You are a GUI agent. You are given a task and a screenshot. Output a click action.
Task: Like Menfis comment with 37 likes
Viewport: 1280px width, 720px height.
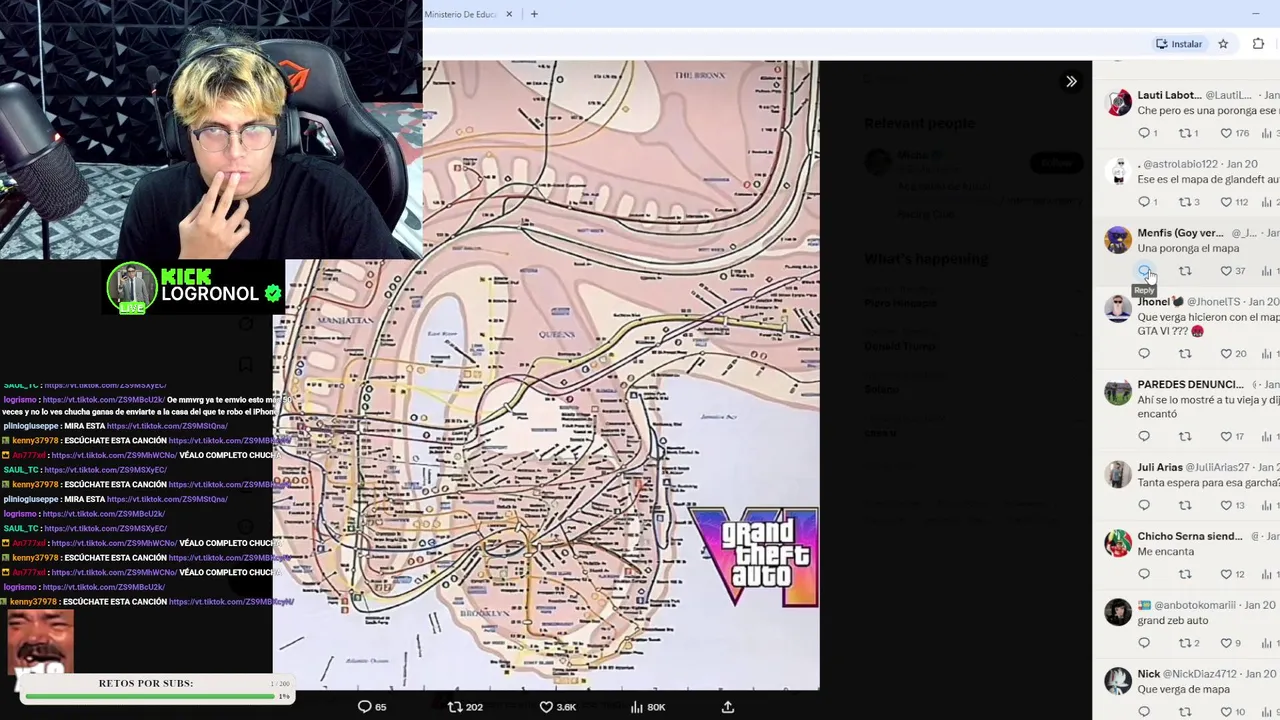click(1232, 271)
